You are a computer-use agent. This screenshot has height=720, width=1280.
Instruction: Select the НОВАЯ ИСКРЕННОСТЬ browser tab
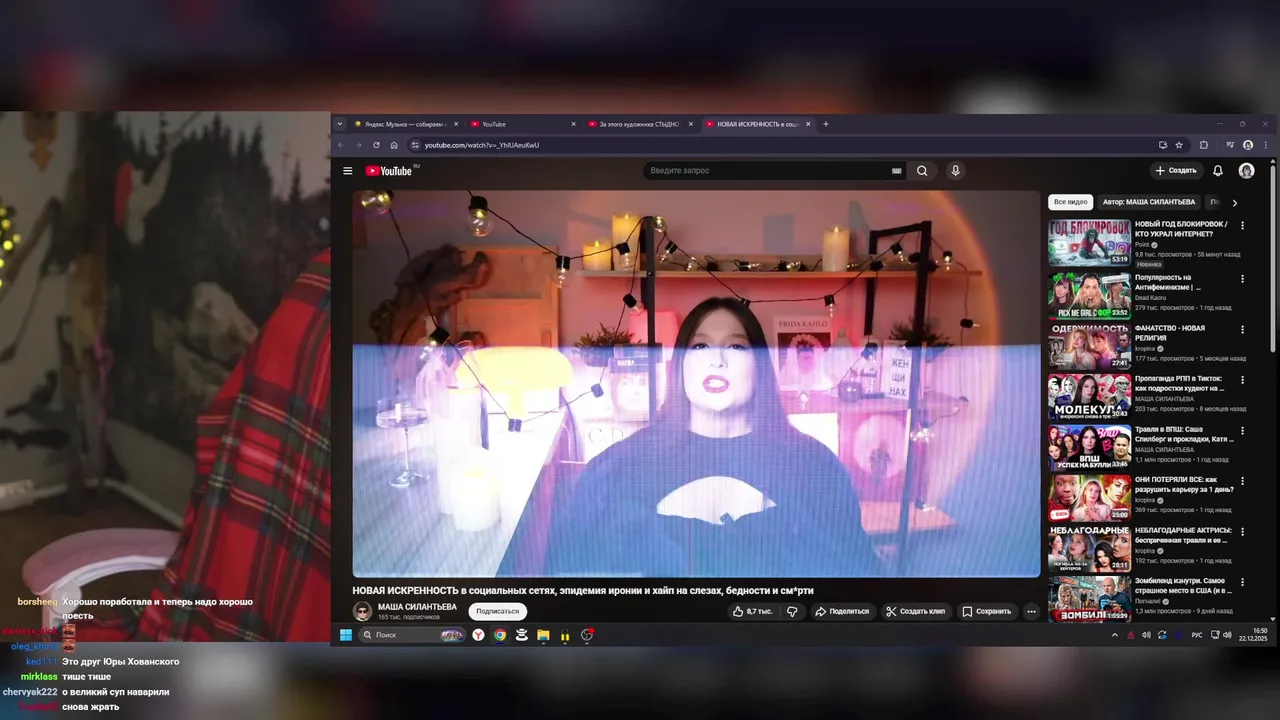click(x=757, y=124)
